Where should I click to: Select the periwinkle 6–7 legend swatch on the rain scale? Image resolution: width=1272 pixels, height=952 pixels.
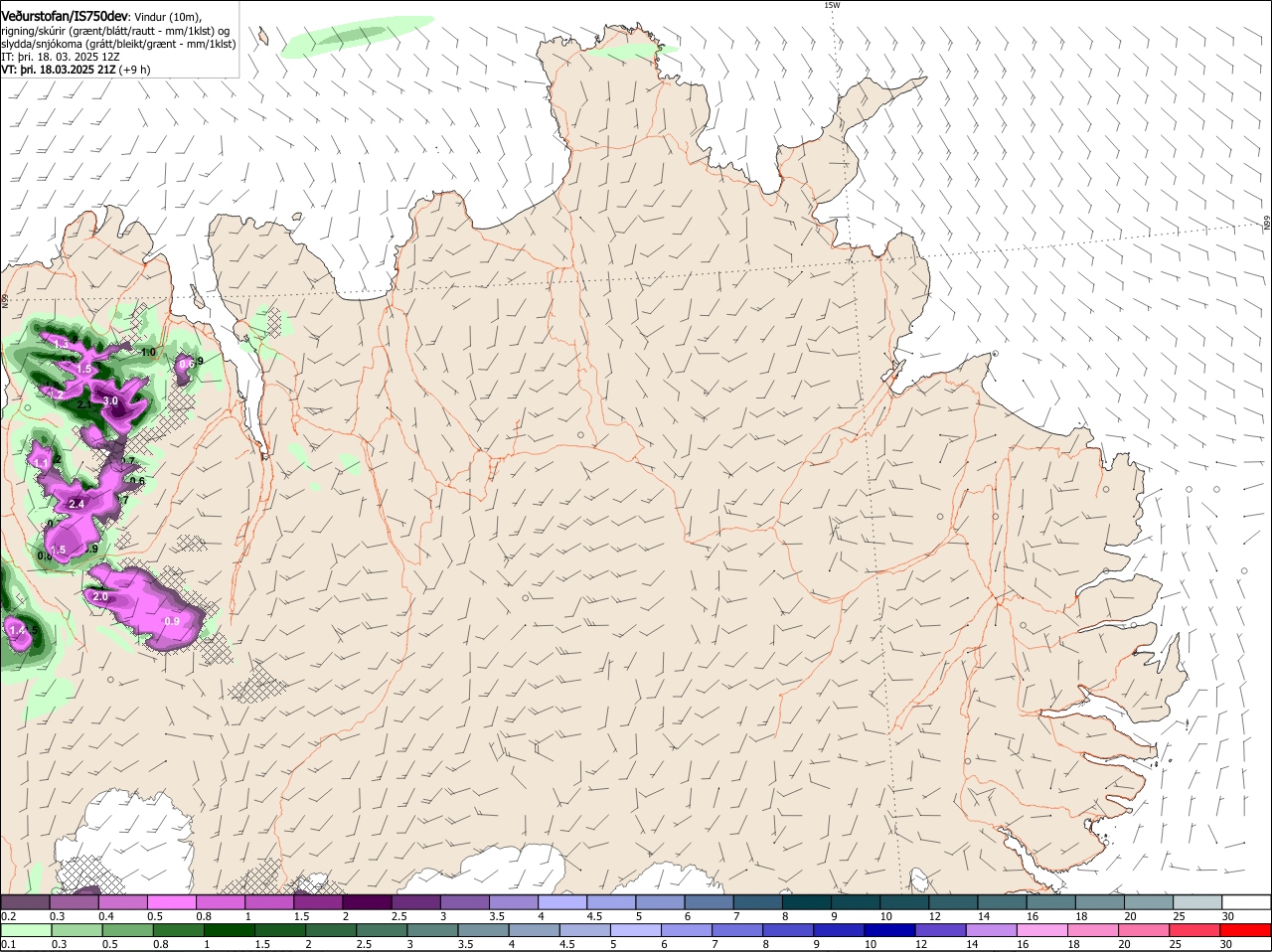pyautogui.click(x=688, y=930)
